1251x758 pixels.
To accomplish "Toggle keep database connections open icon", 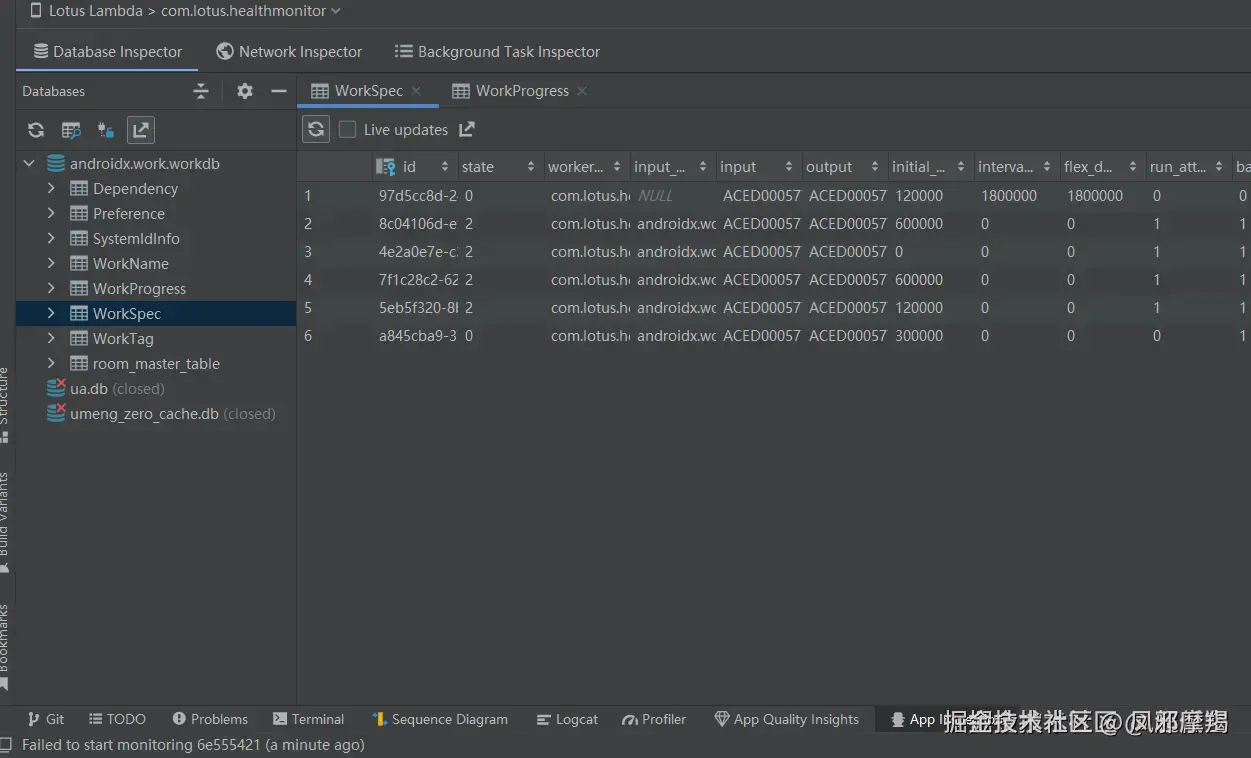I will (105, 130).
